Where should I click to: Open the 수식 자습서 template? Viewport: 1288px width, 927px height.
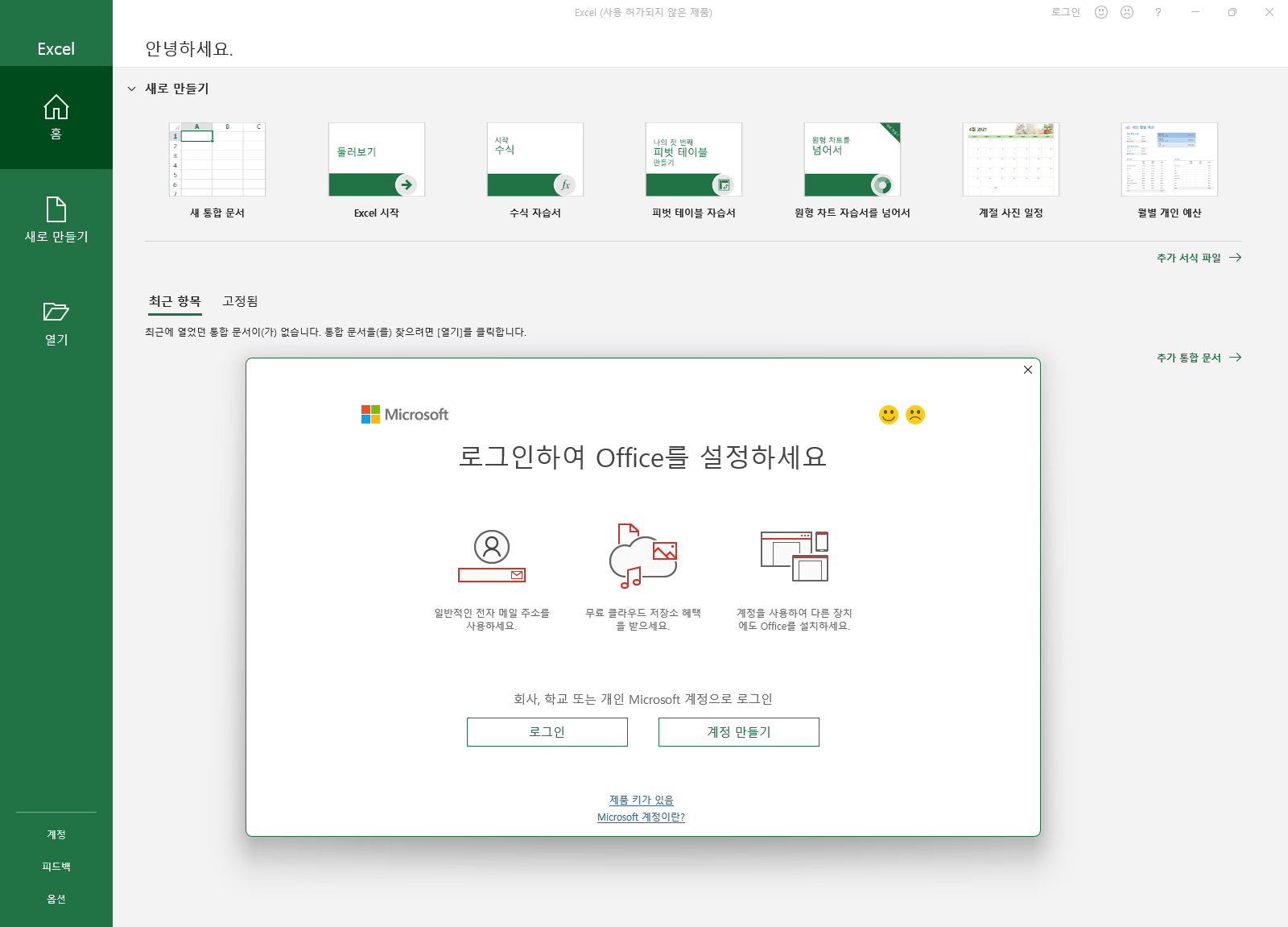point(535,171)
